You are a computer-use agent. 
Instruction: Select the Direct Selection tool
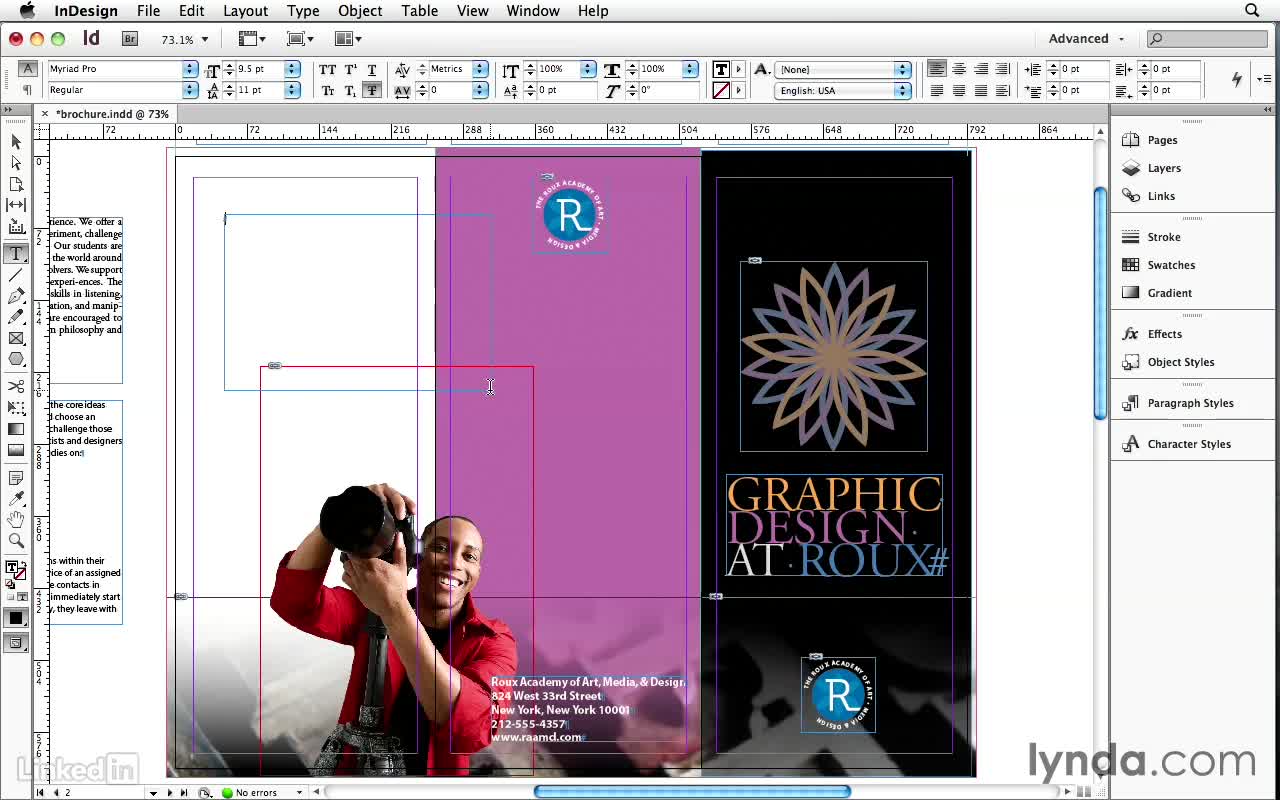tap(16, 163)
